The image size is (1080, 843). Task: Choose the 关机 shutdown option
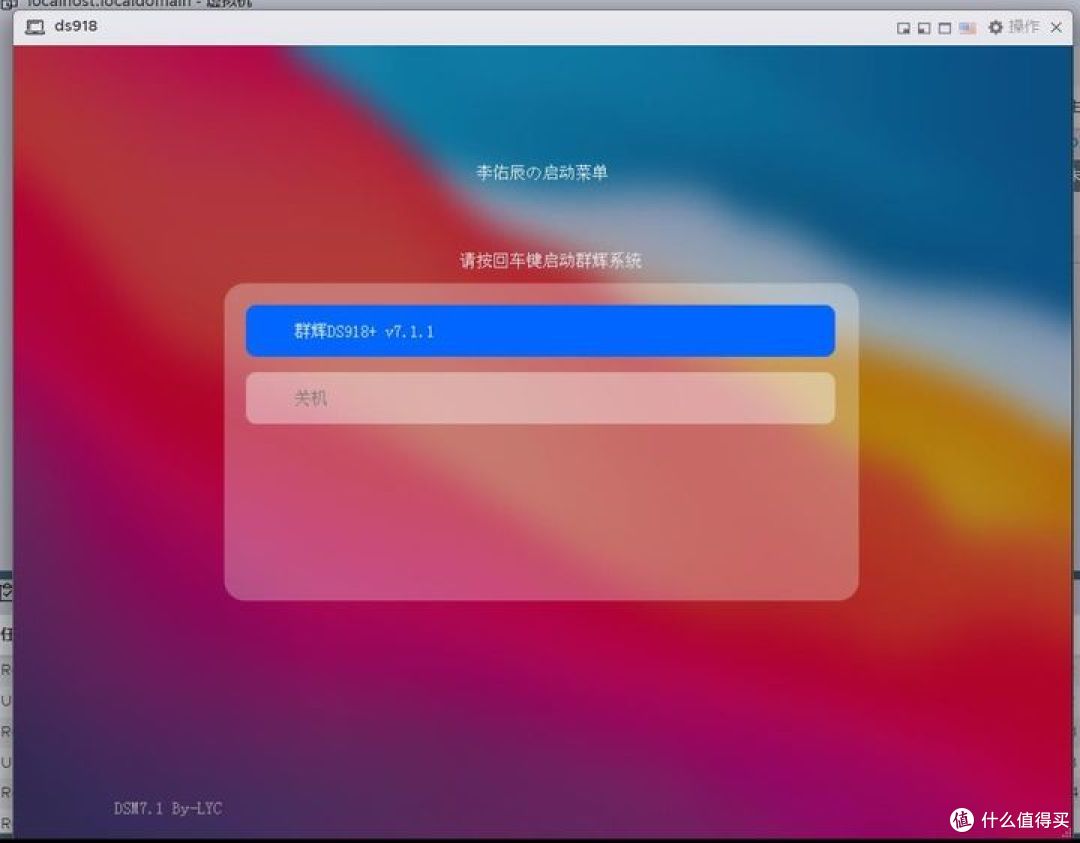[540, 398]
